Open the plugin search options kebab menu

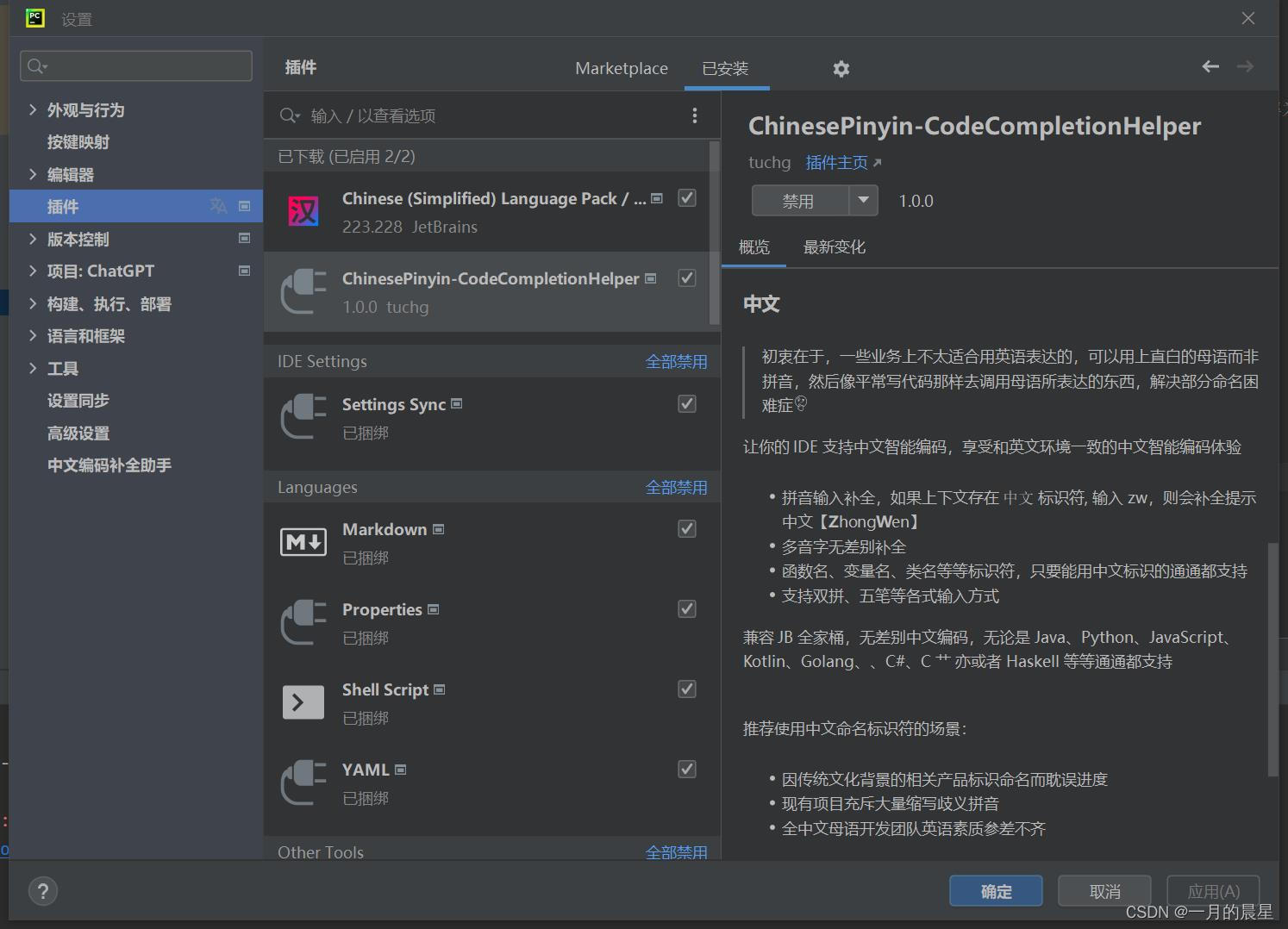[695, 115]
